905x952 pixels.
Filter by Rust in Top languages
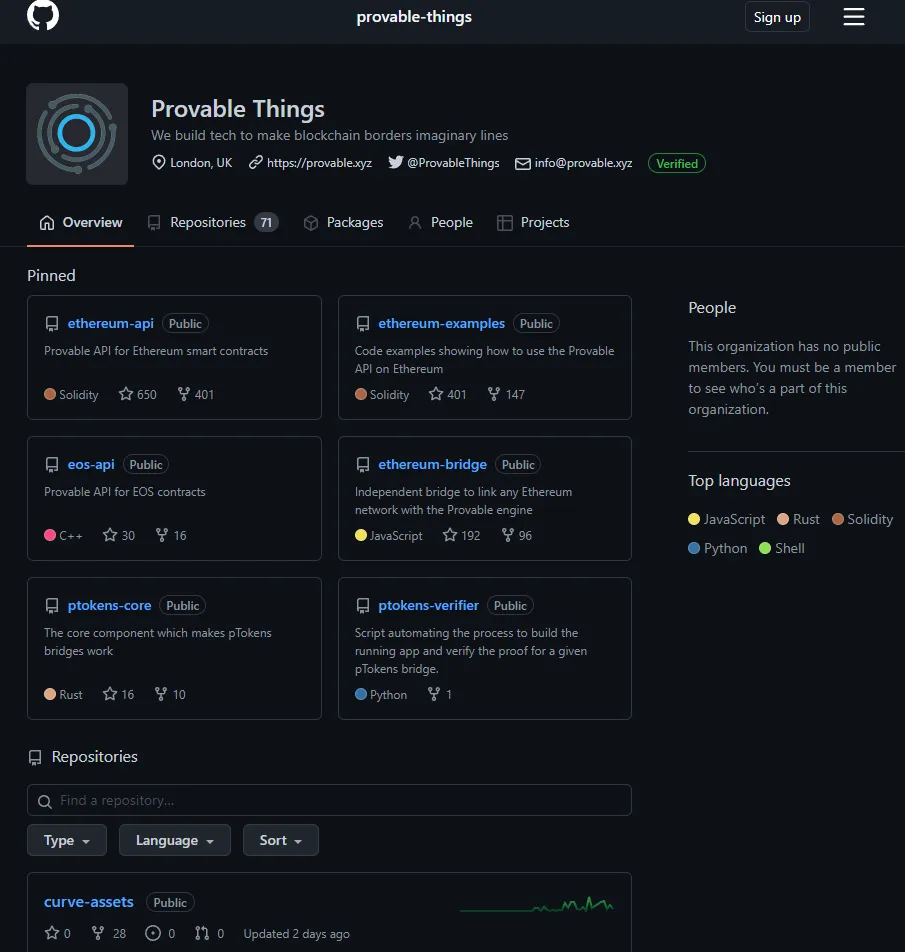[798, 519]
